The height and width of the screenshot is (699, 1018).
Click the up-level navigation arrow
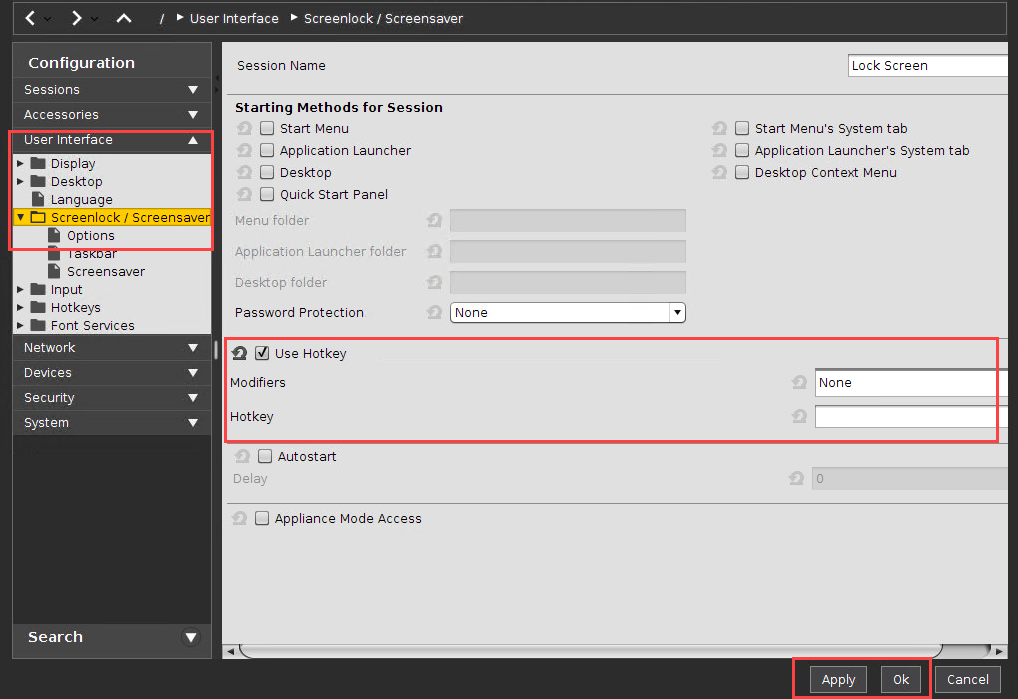pyautogui.click(x=124, y=18)
